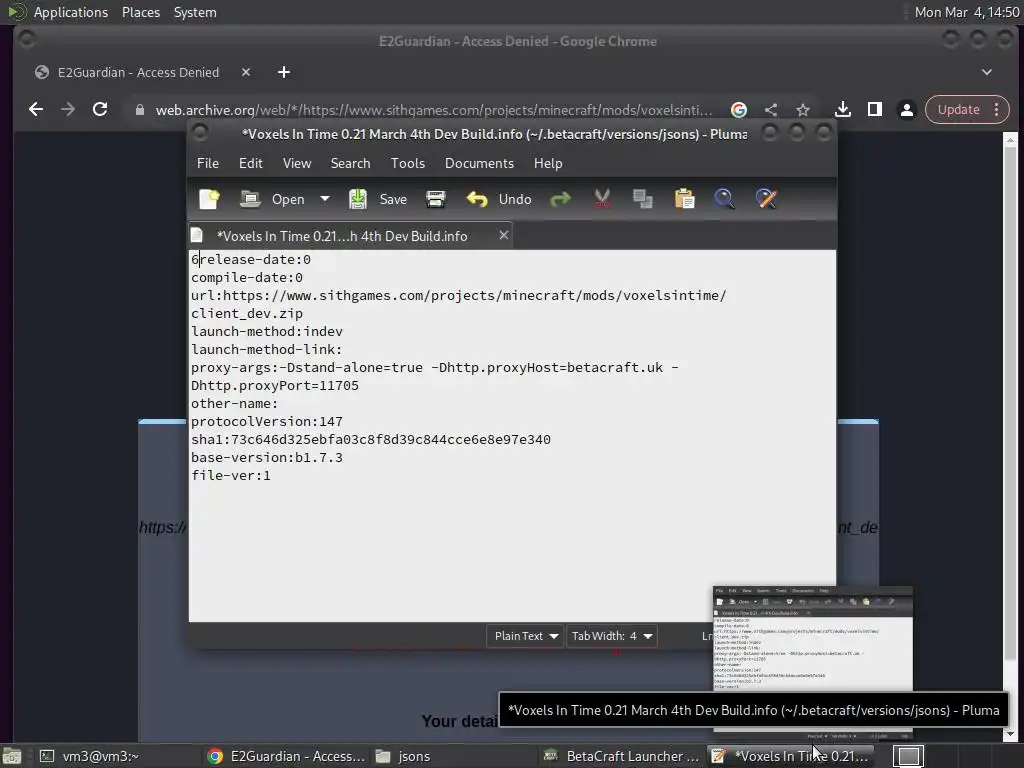1024x768 pixels.
Task: Create a new document in Pluma
Action: (x=210, y=199)
